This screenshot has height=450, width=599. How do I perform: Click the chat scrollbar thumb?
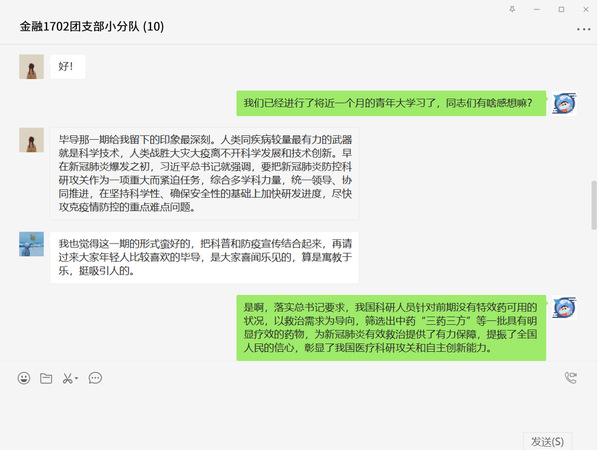(x=594, y=205)
